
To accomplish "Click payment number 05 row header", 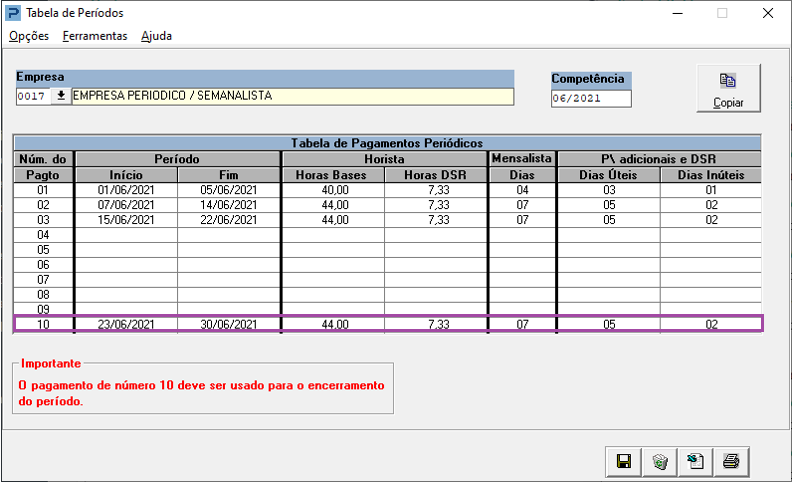I will (x=44, y=250).
